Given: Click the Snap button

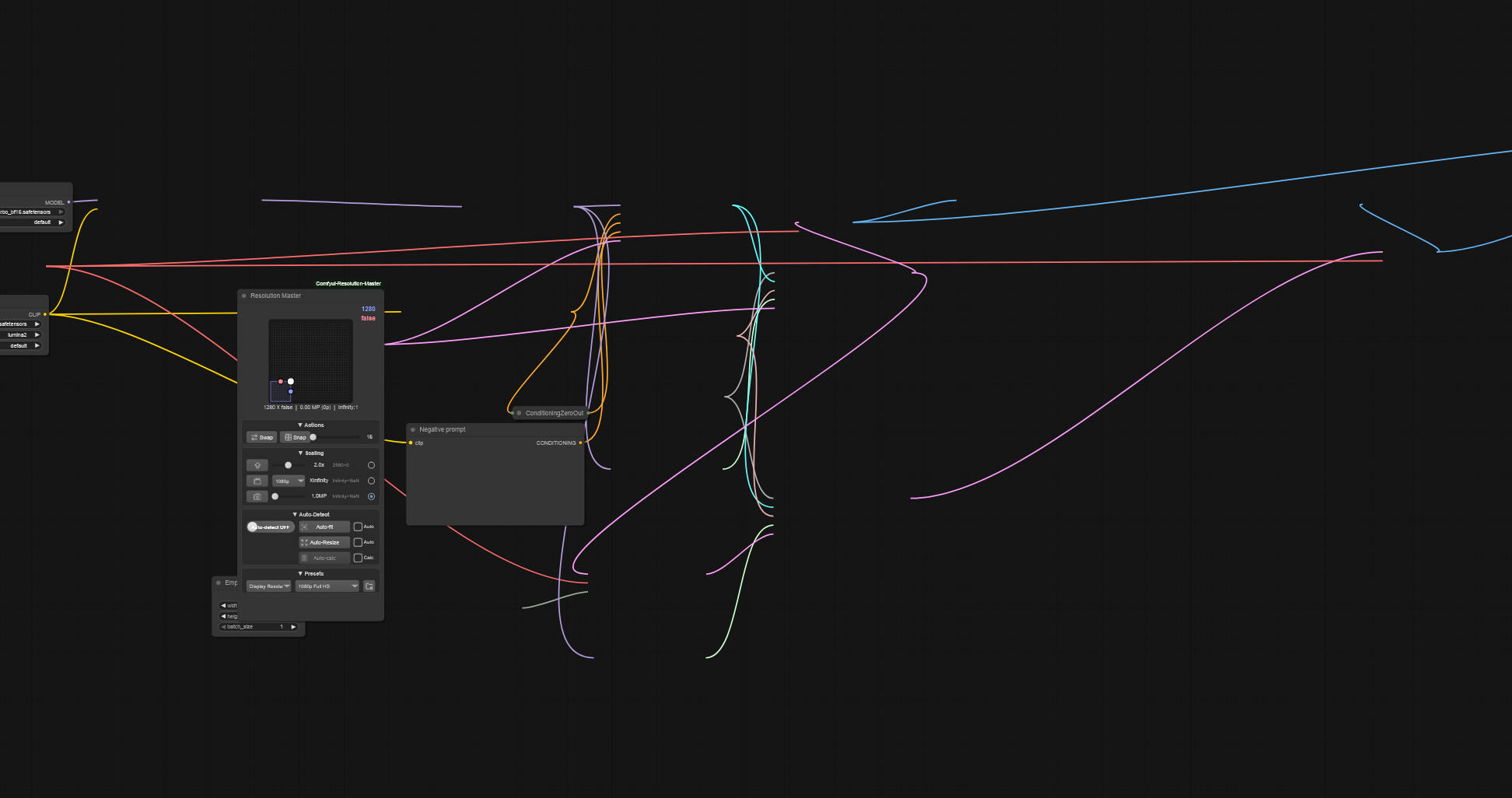Looking at the screenshot, I should click(295, 437).
